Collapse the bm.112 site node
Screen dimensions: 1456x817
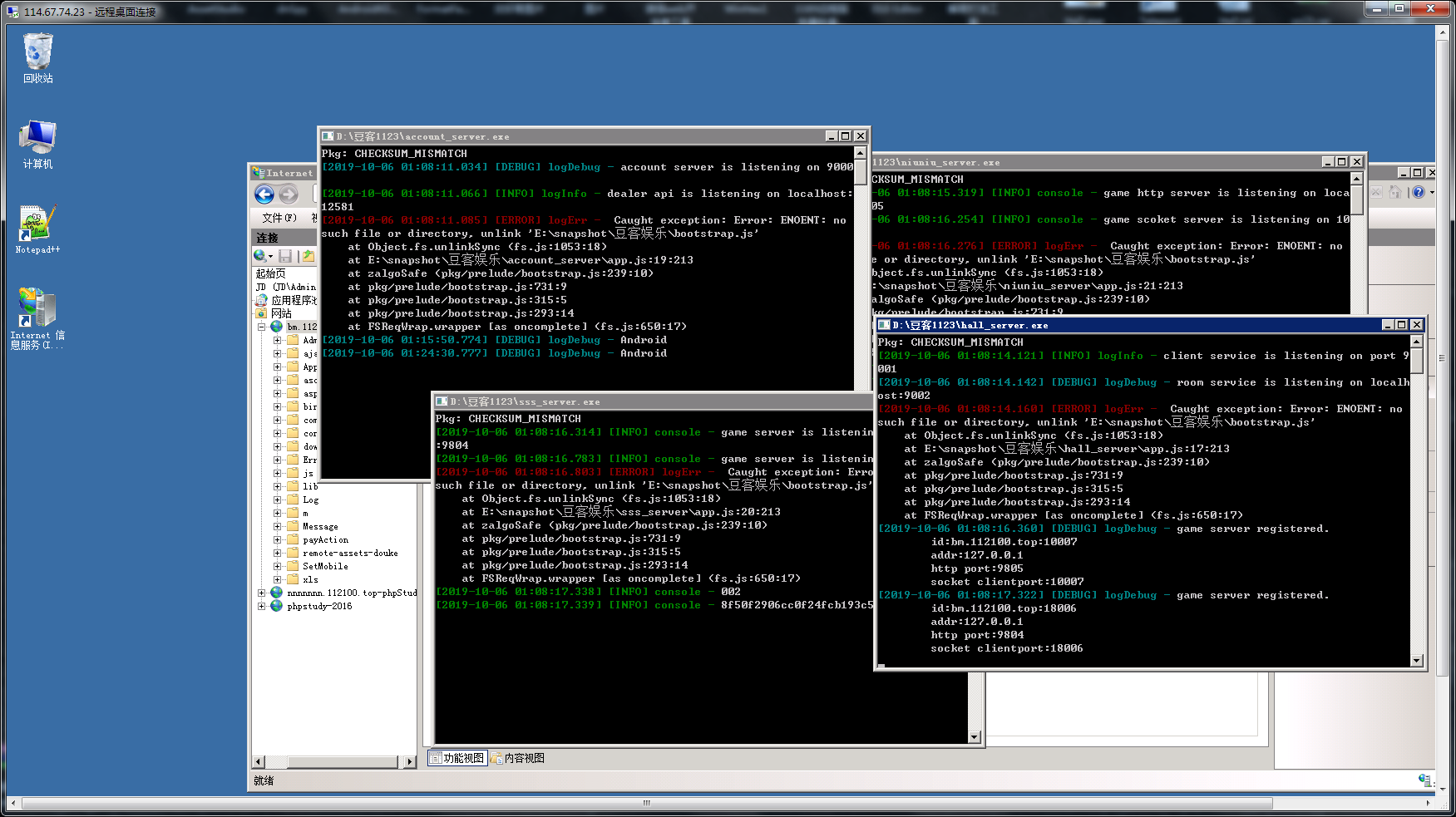(261, 327)
